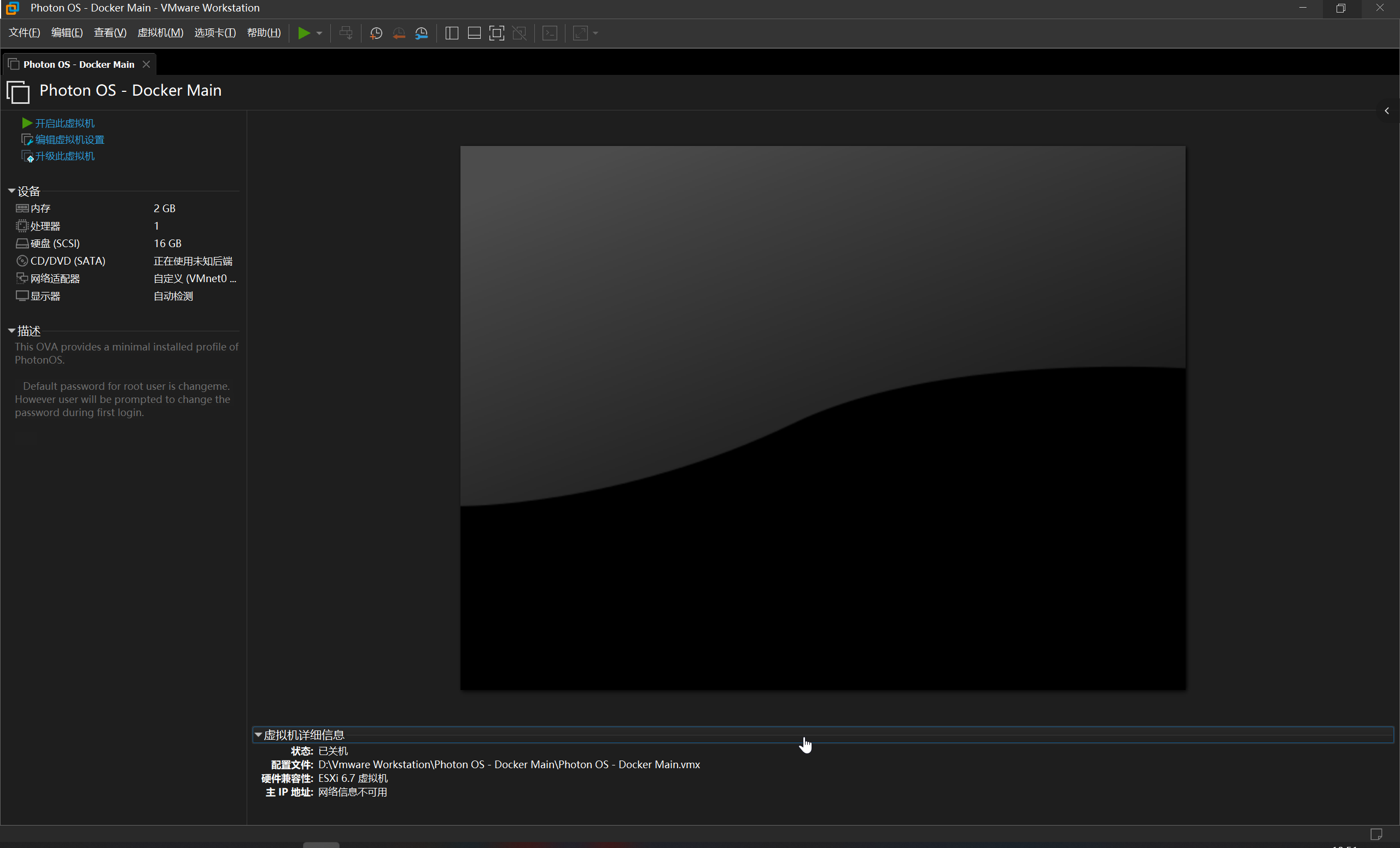Select the 内存 device row
Image resolution: width=1400 pixels, height=848 pixels.
(126, 208)
